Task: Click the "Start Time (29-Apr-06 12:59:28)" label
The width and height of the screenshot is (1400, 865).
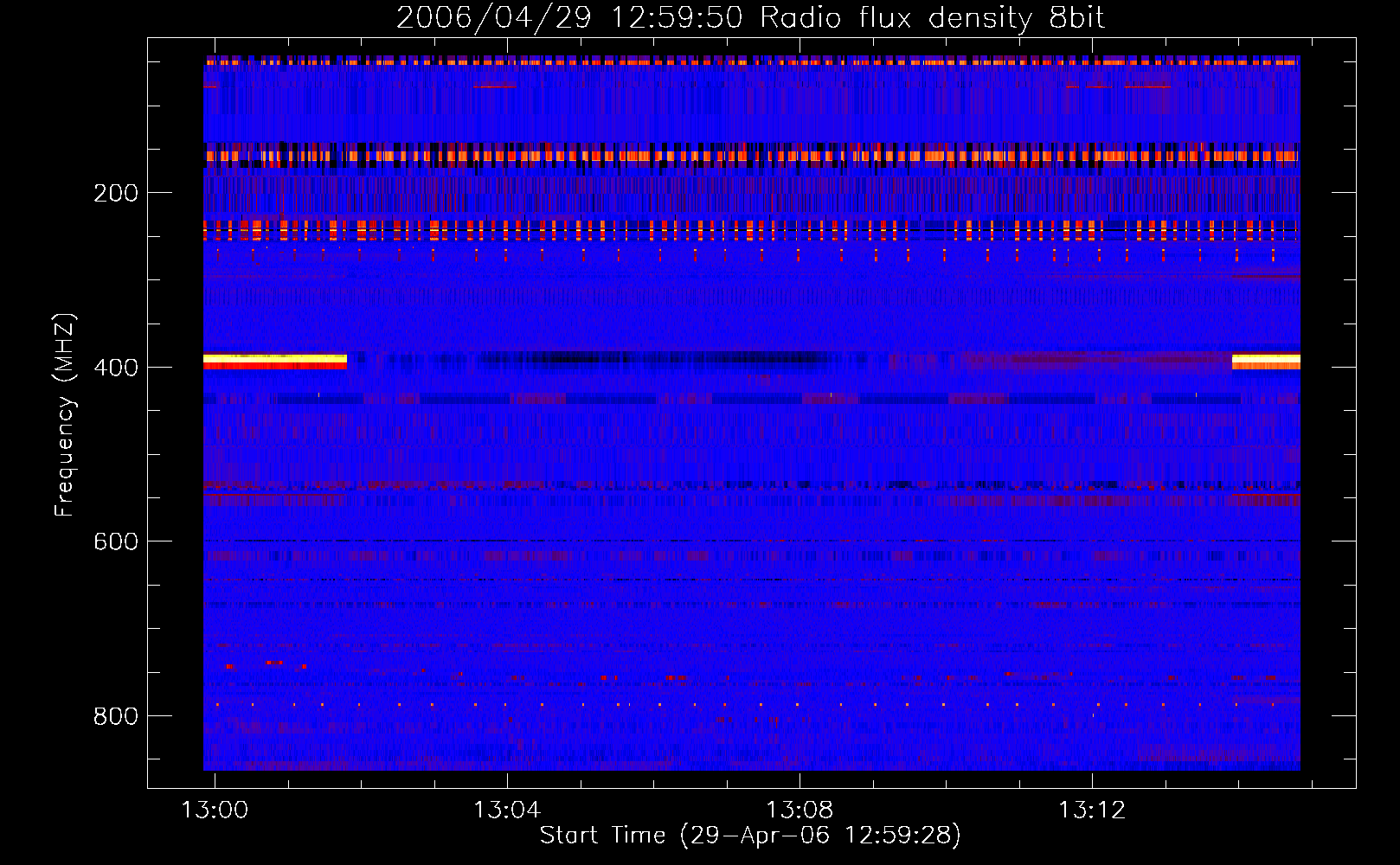Action: pyautogui.click(x=750, y=836)
